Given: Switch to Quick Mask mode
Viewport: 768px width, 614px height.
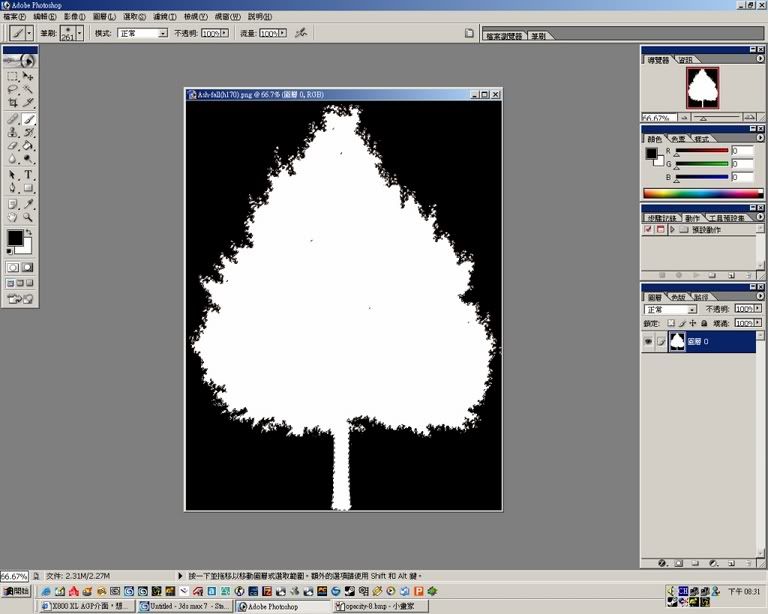Looking at the screenshot, I should [x=28, y=267].
